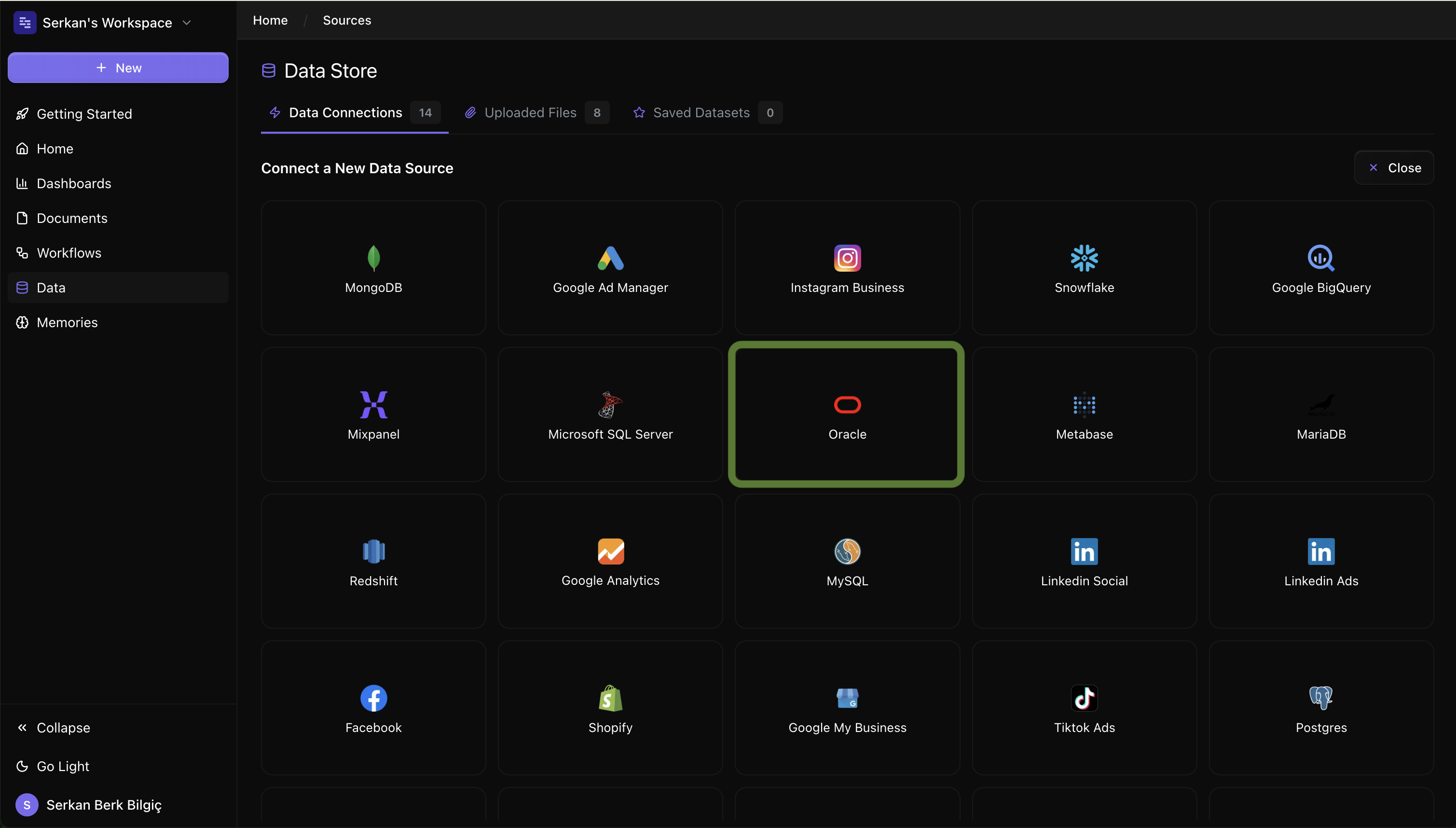Click the Uploaded Files count 8 badge

(597, 112)
